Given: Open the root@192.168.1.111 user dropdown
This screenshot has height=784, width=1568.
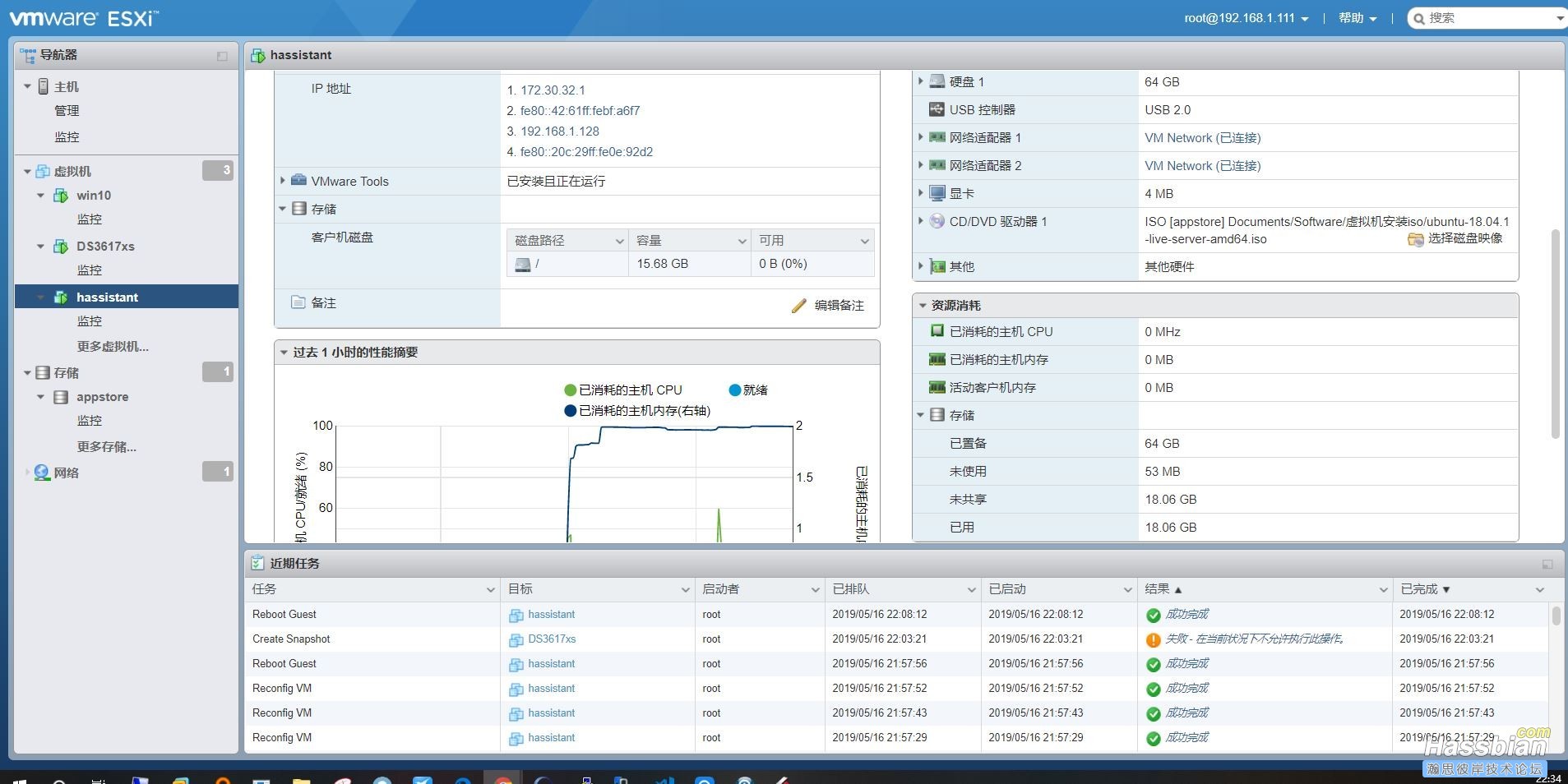Looking at the screenshot, I should [x=1247, y=18].
